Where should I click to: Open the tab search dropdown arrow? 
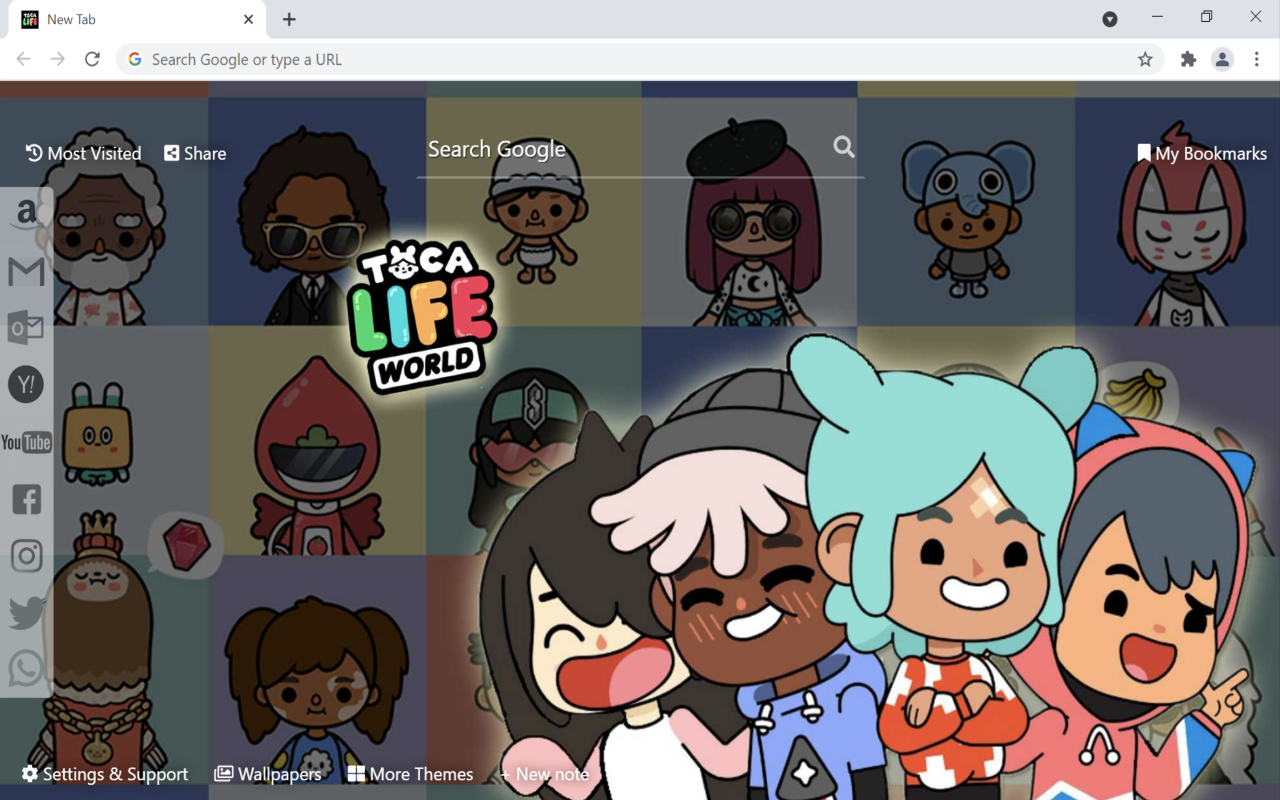(1110, 19)
